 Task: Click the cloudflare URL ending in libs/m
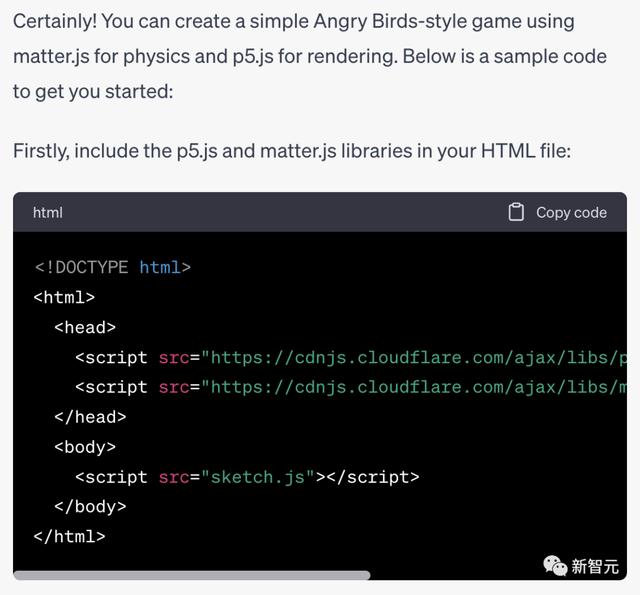[415, 387]
